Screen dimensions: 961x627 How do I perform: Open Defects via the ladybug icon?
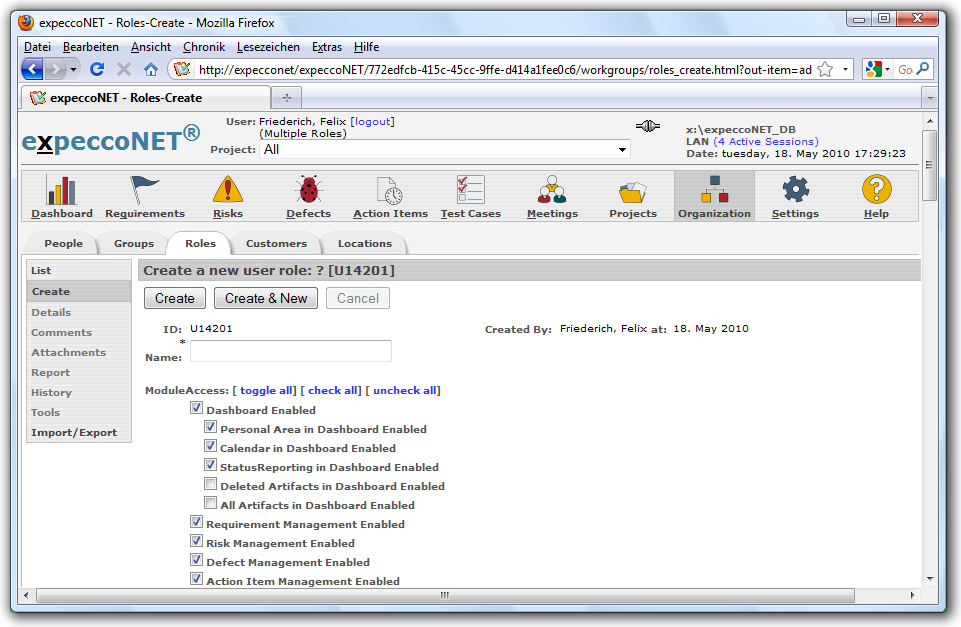tap(308, 190)
